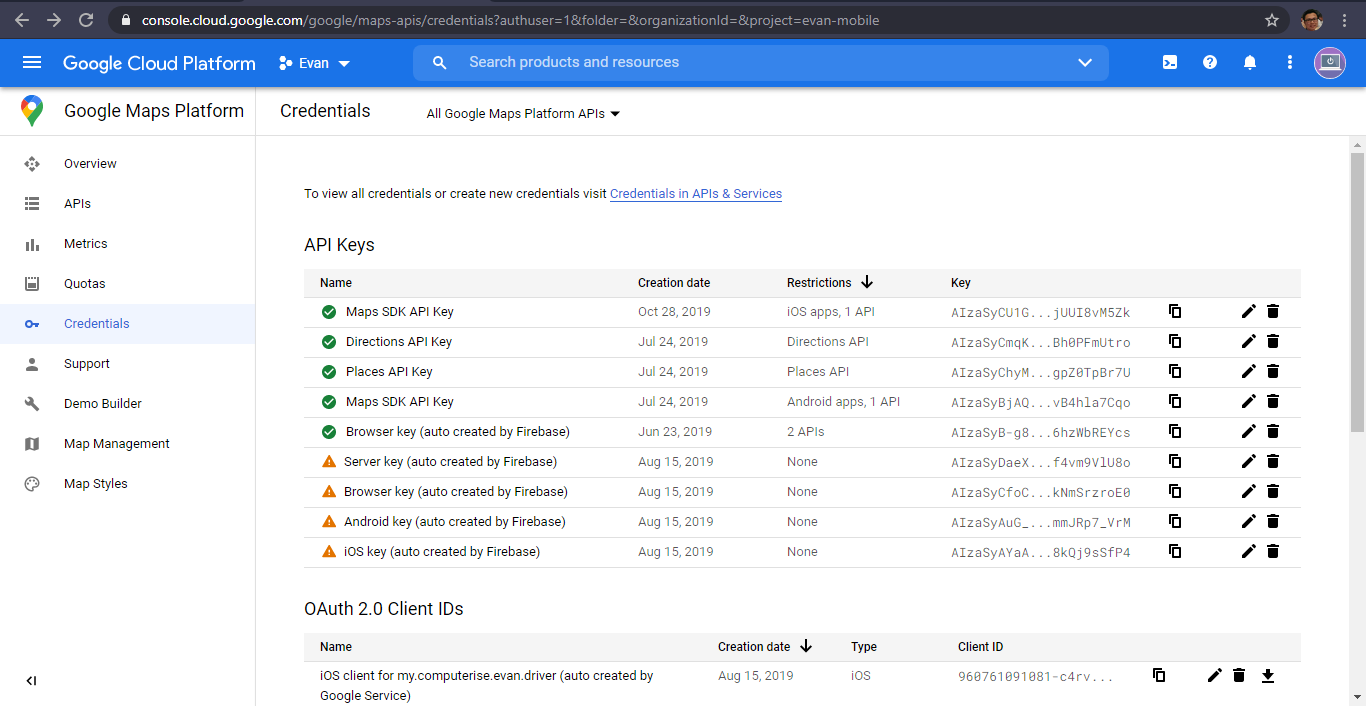
Task: Delete the Android key (auto created by Firebase)
Action: [x=1273, y=522]
